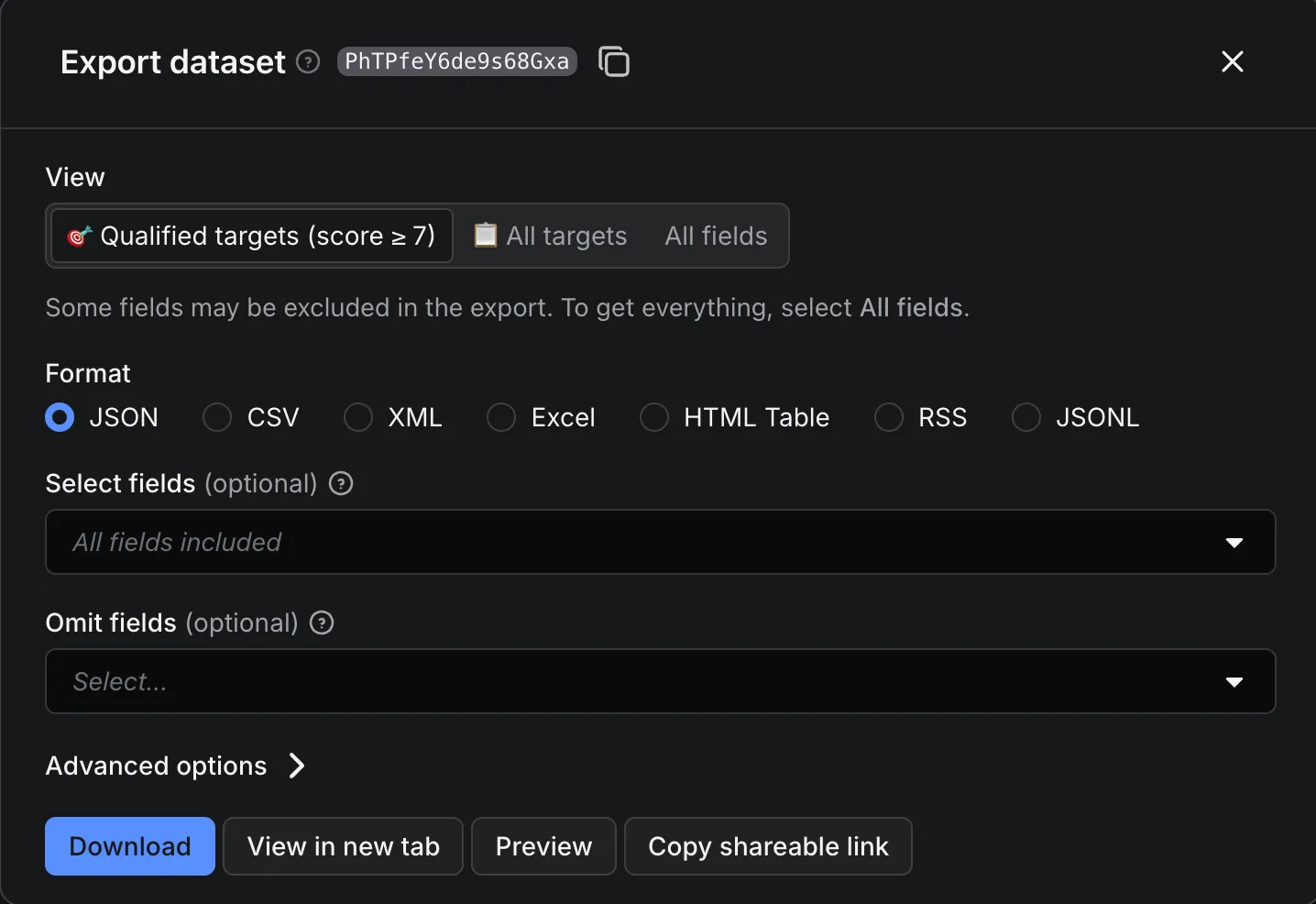
Task: Choose CSV as the export format
Action: (217, 417)
